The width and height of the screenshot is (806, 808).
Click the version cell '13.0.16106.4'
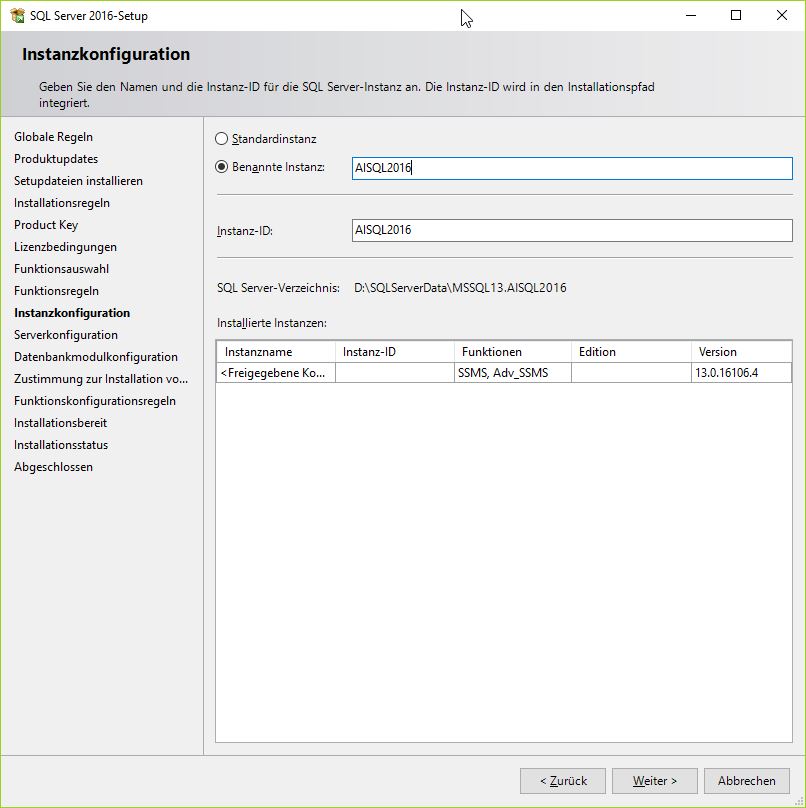point(741,373)
